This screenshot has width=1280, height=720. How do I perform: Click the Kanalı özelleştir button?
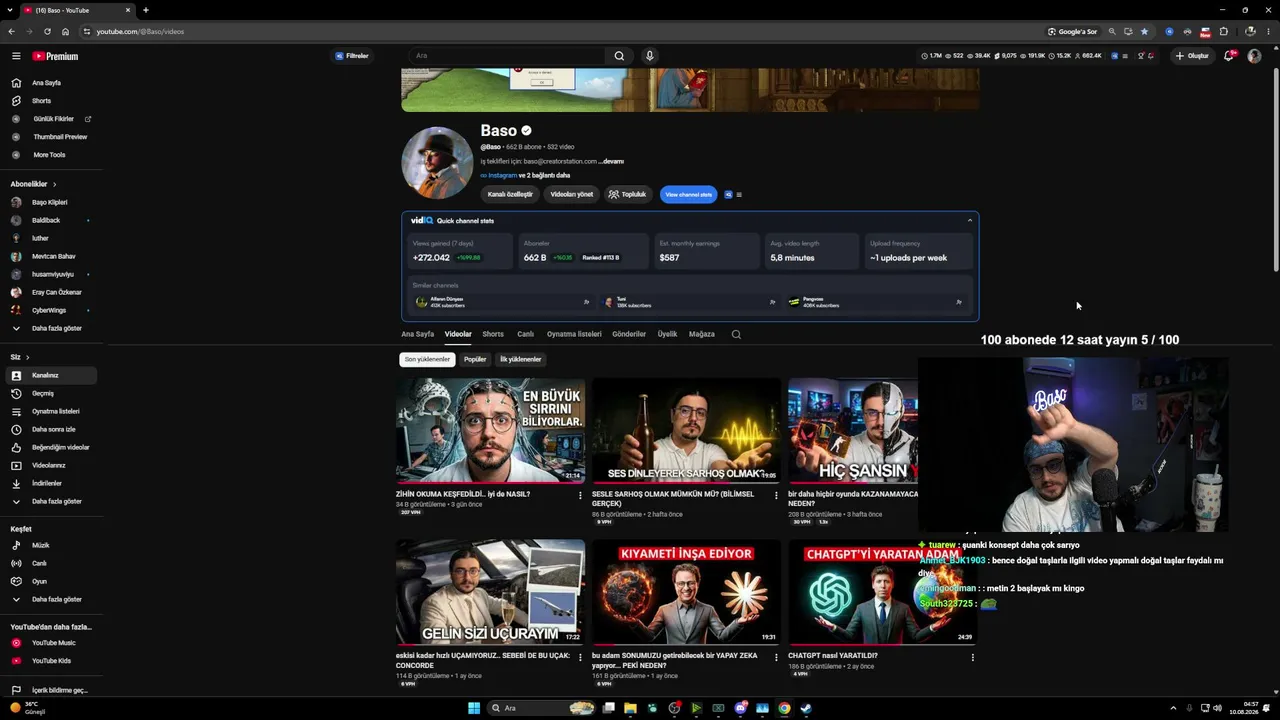[510, 194]
